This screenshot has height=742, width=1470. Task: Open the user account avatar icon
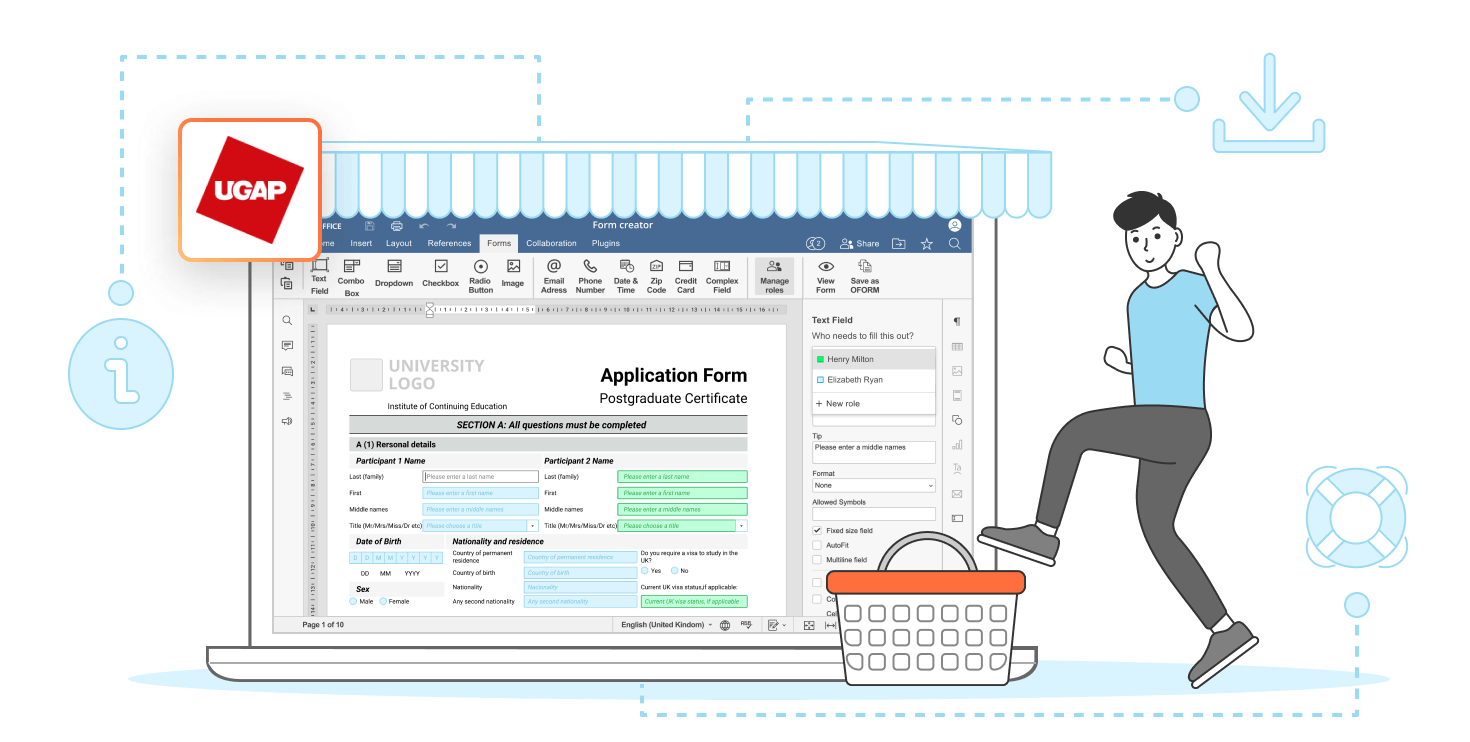[x=955, y=225]
